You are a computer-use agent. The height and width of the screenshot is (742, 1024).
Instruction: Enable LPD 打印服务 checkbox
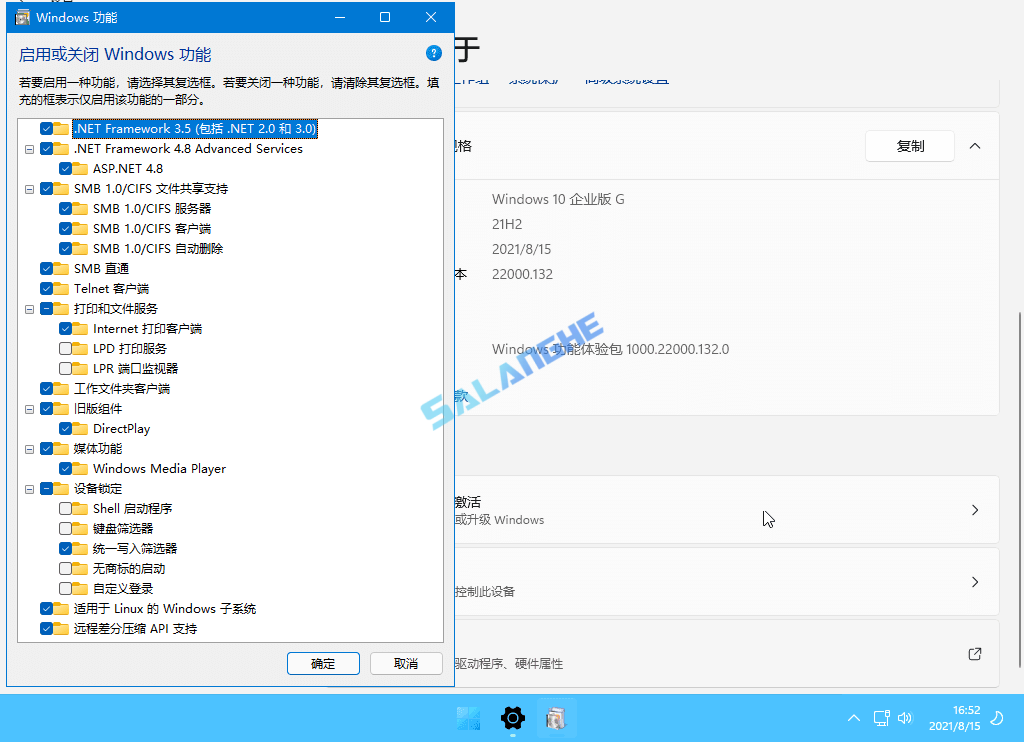[65, 349]
